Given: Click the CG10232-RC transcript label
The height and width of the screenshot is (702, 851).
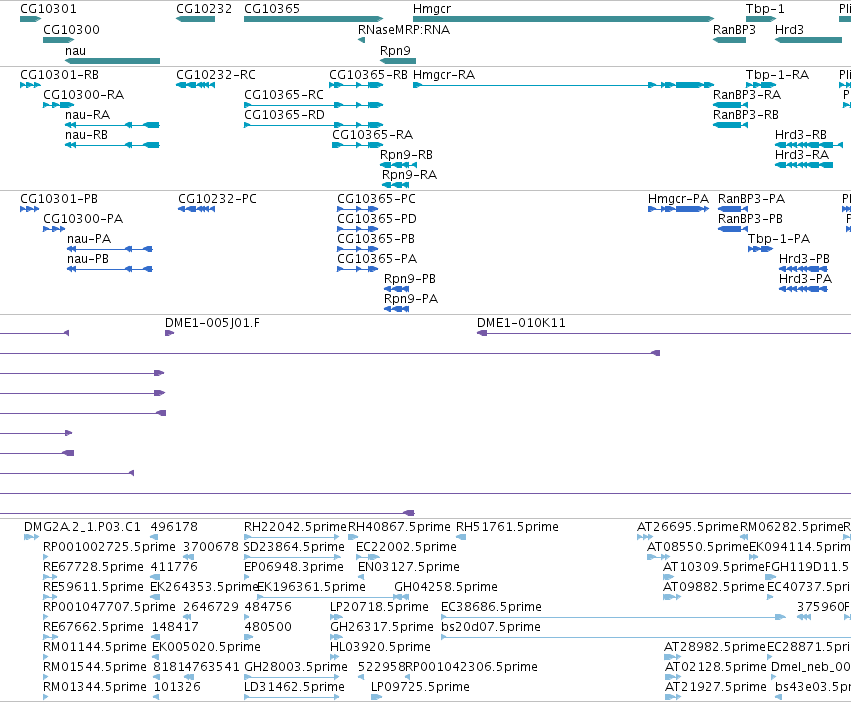Looking at the screenshot, I should pyautogui.click(x=216, y=75).
